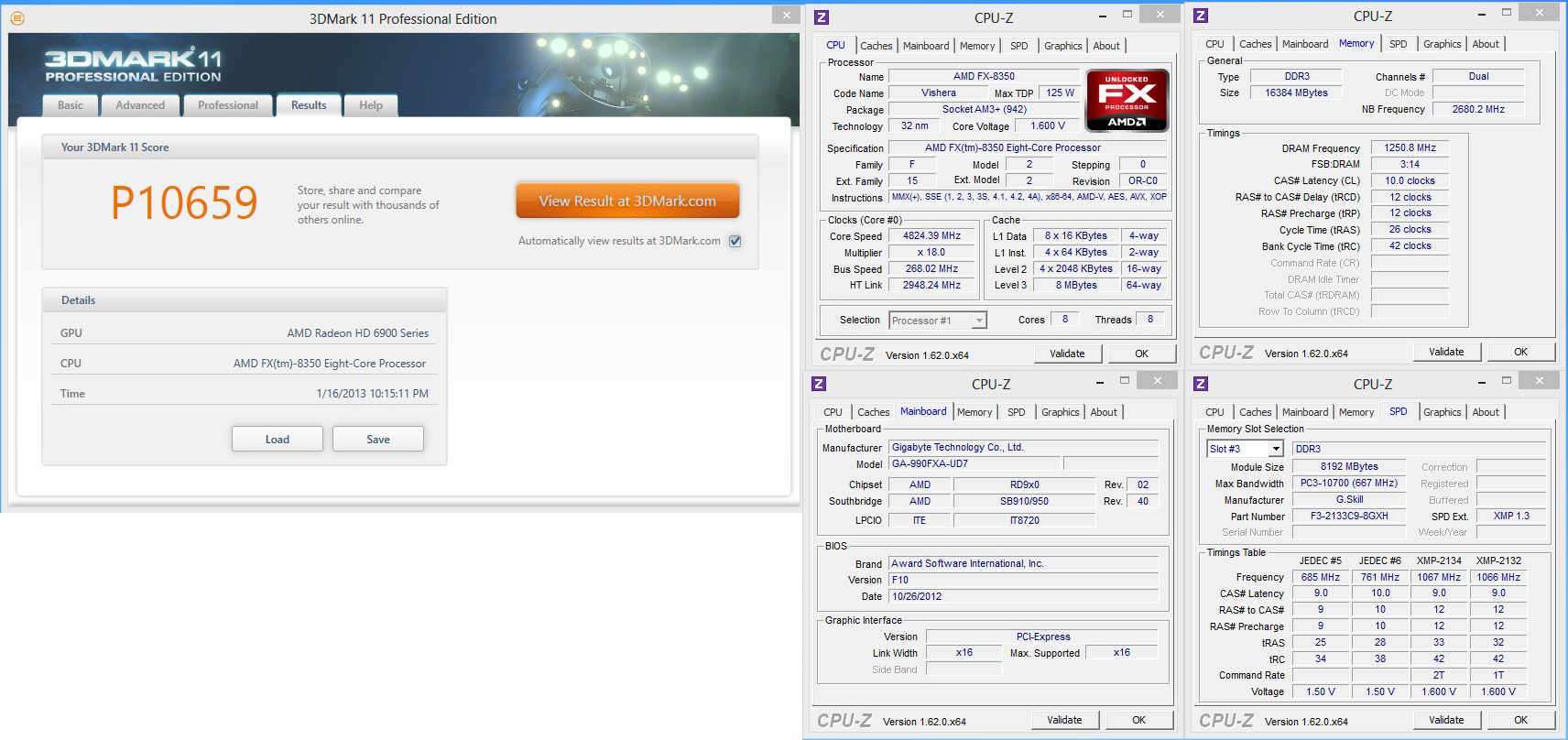Click the GPU value AMD Radeon HD 6900 Series
This screenshot has height=740, width=1568.
point(357,333)
